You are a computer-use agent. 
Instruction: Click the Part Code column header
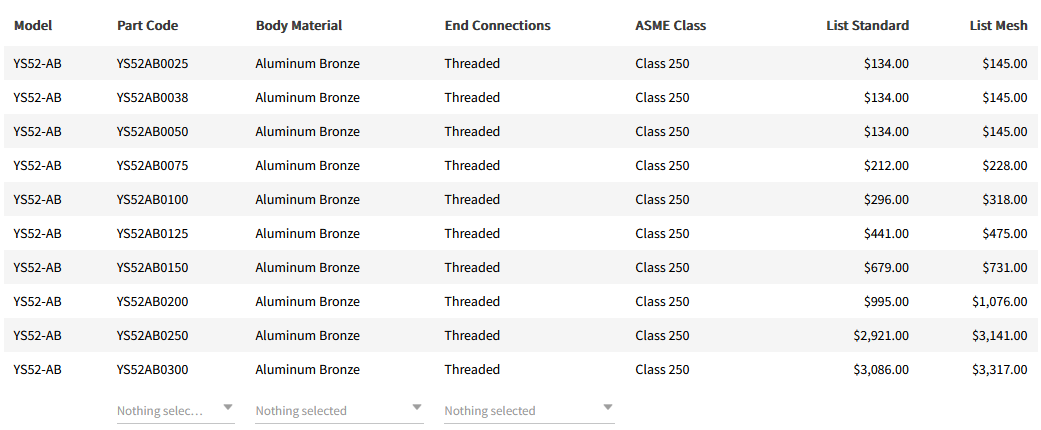point(147,25)
